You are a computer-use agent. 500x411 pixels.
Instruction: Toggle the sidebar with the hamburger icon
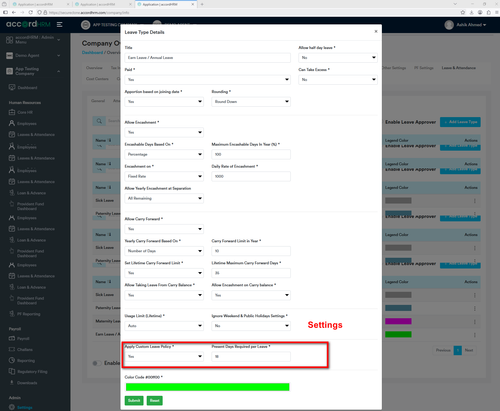click(x=60, y=25)
